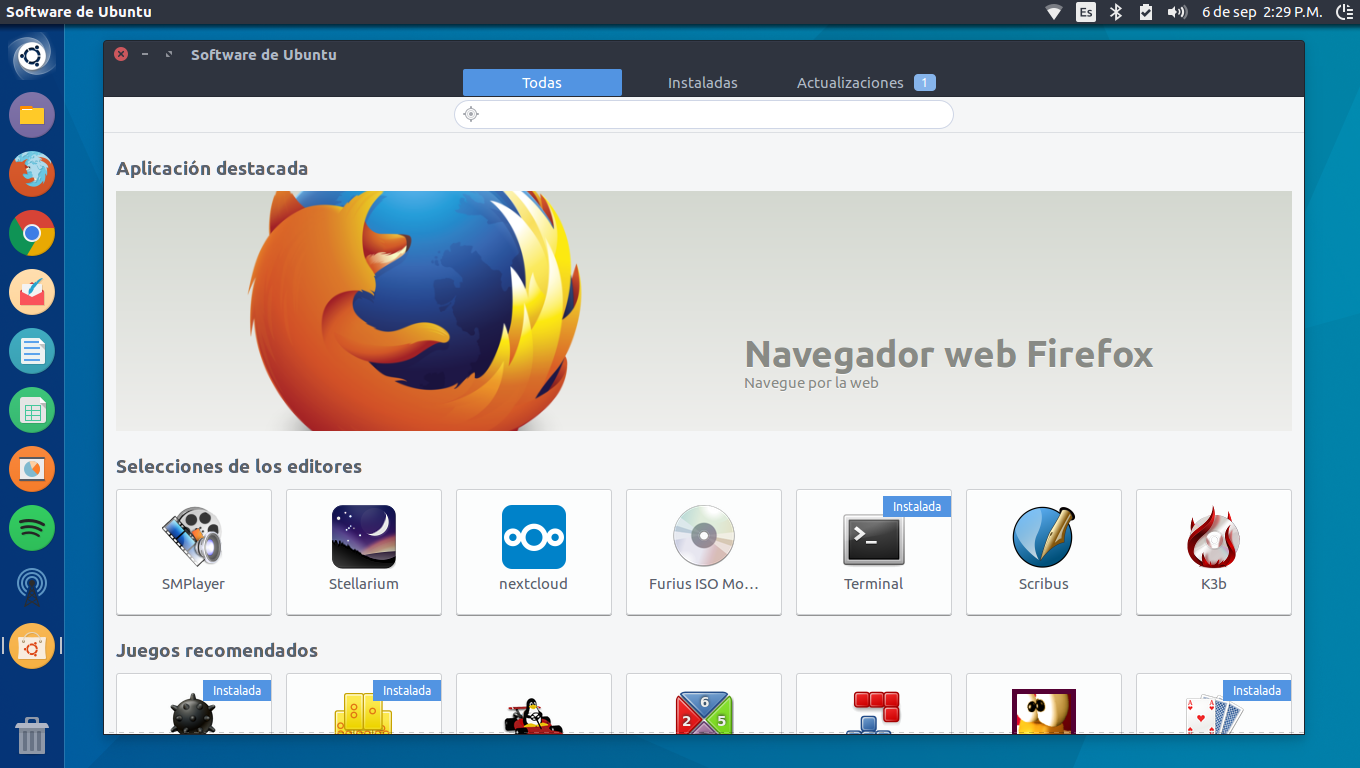The height and width of the screenshot is (768, 1360).
Task: Open the Stellarium app tile
Action: [x=364, y=552]
